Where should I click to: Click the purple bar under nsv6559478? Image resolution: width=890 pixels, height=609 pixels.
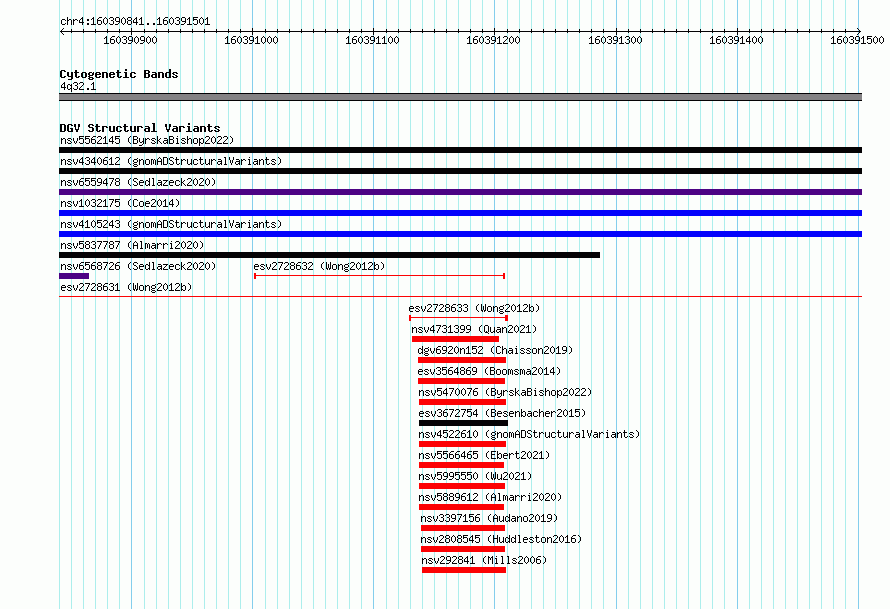point(460,192)
